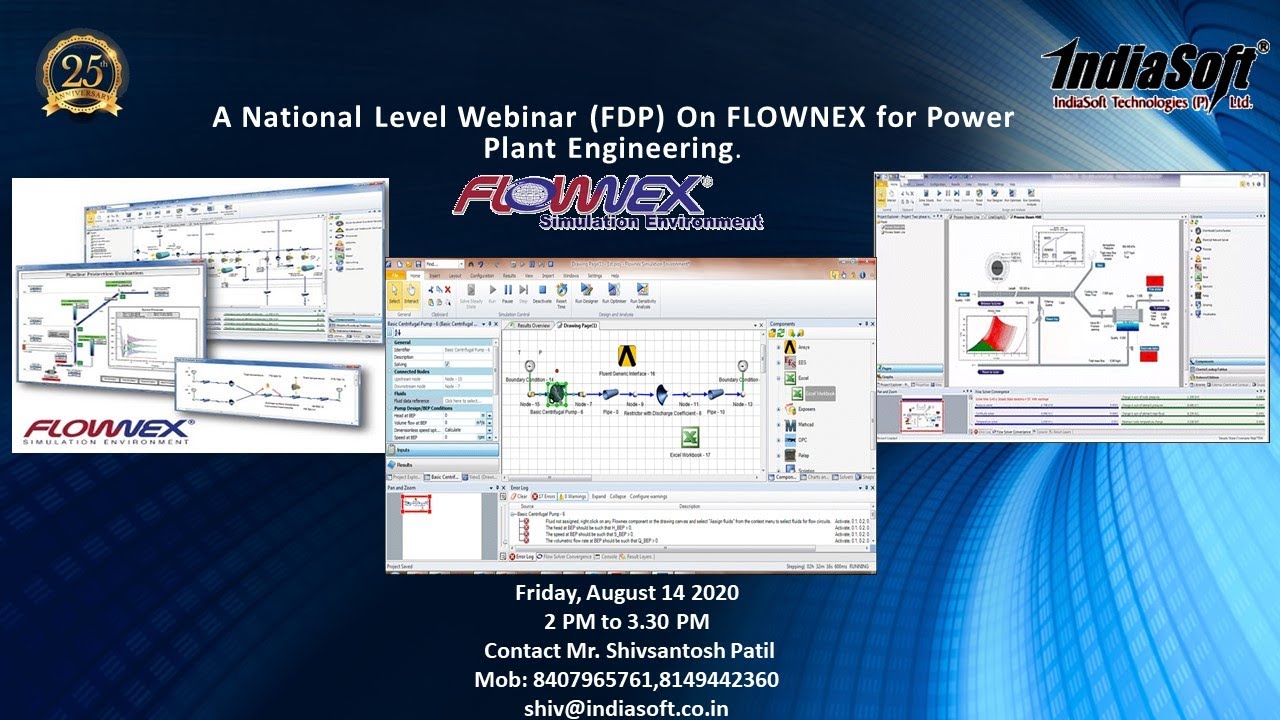This screenshot has width=1280, height=720.
Task: Open Settings ribbon tab in center window
Action: 595,275
